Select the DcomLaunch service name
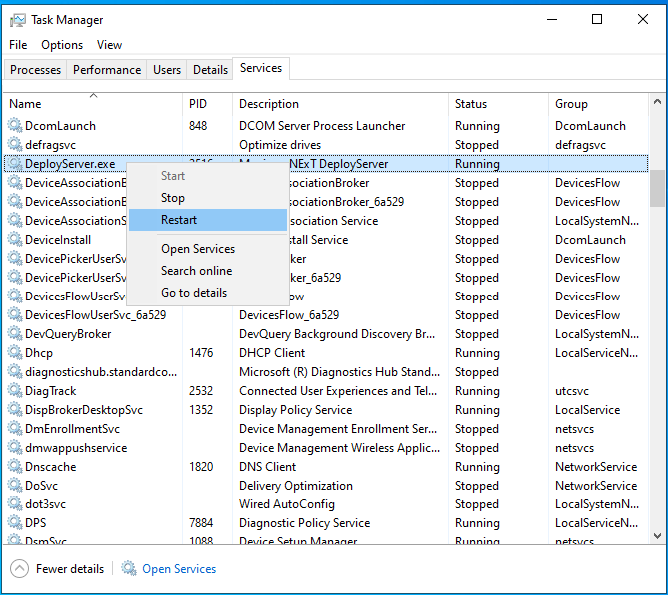This screenshot has width=668, height=595. coord(60,126)
